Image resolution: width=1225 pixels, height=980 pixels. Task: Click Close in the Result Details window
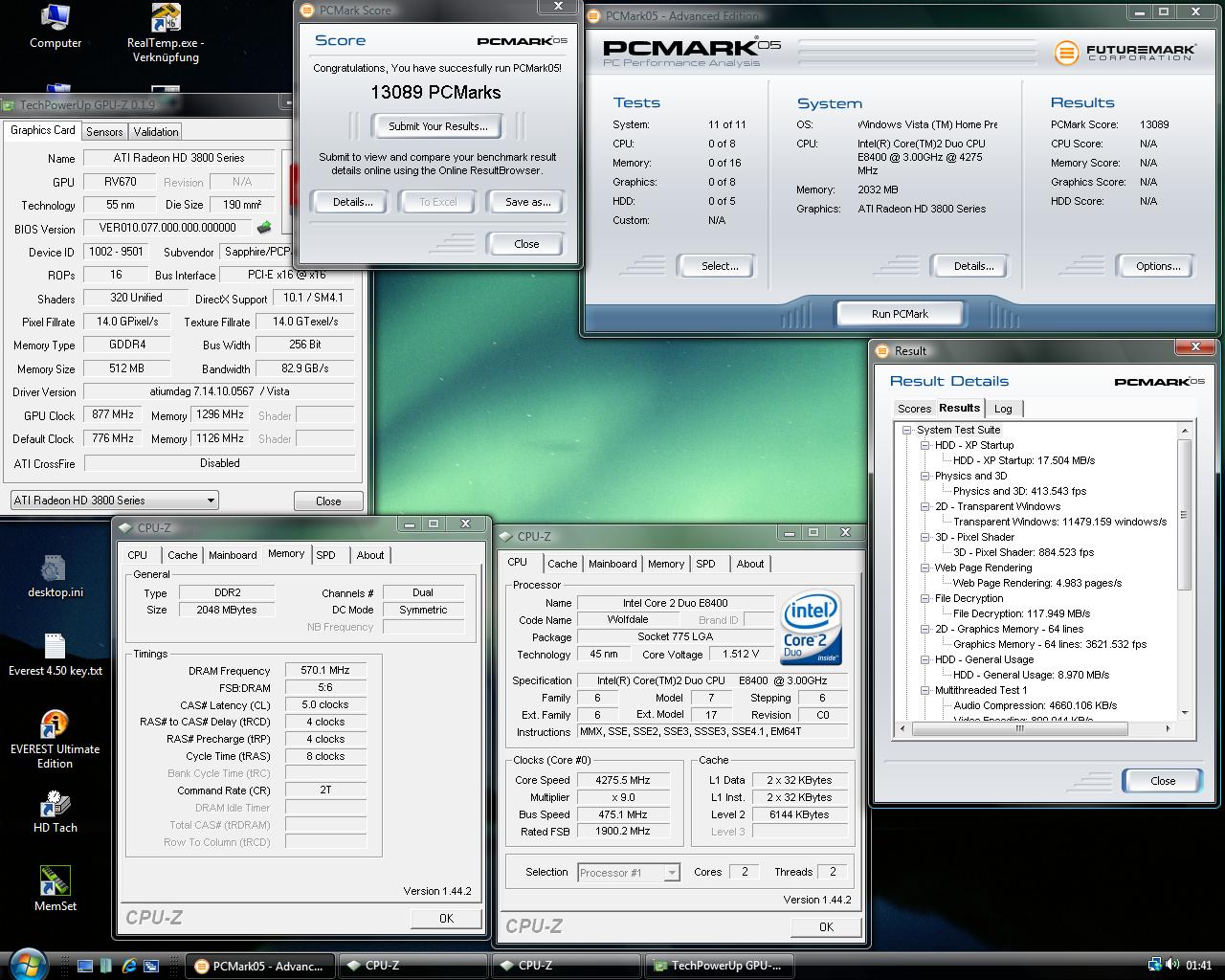click(1163, 781)
